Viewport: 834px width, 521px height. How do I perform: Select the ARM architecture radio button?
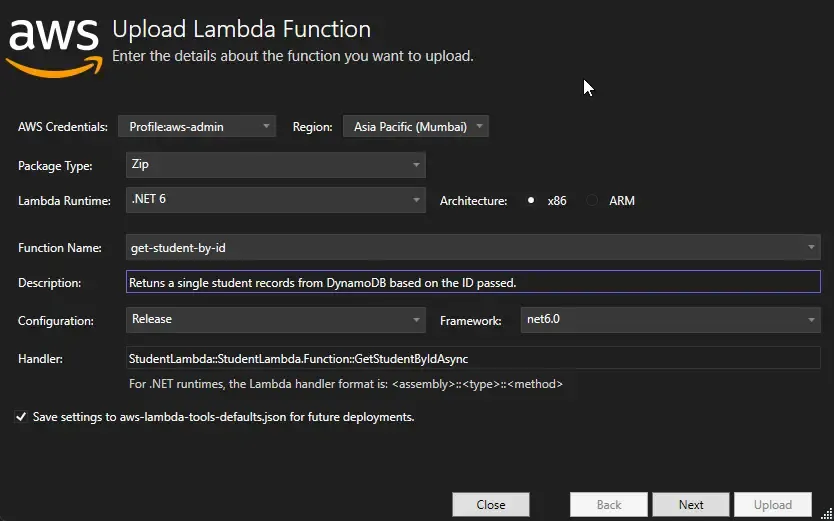[x=592, y=201]
